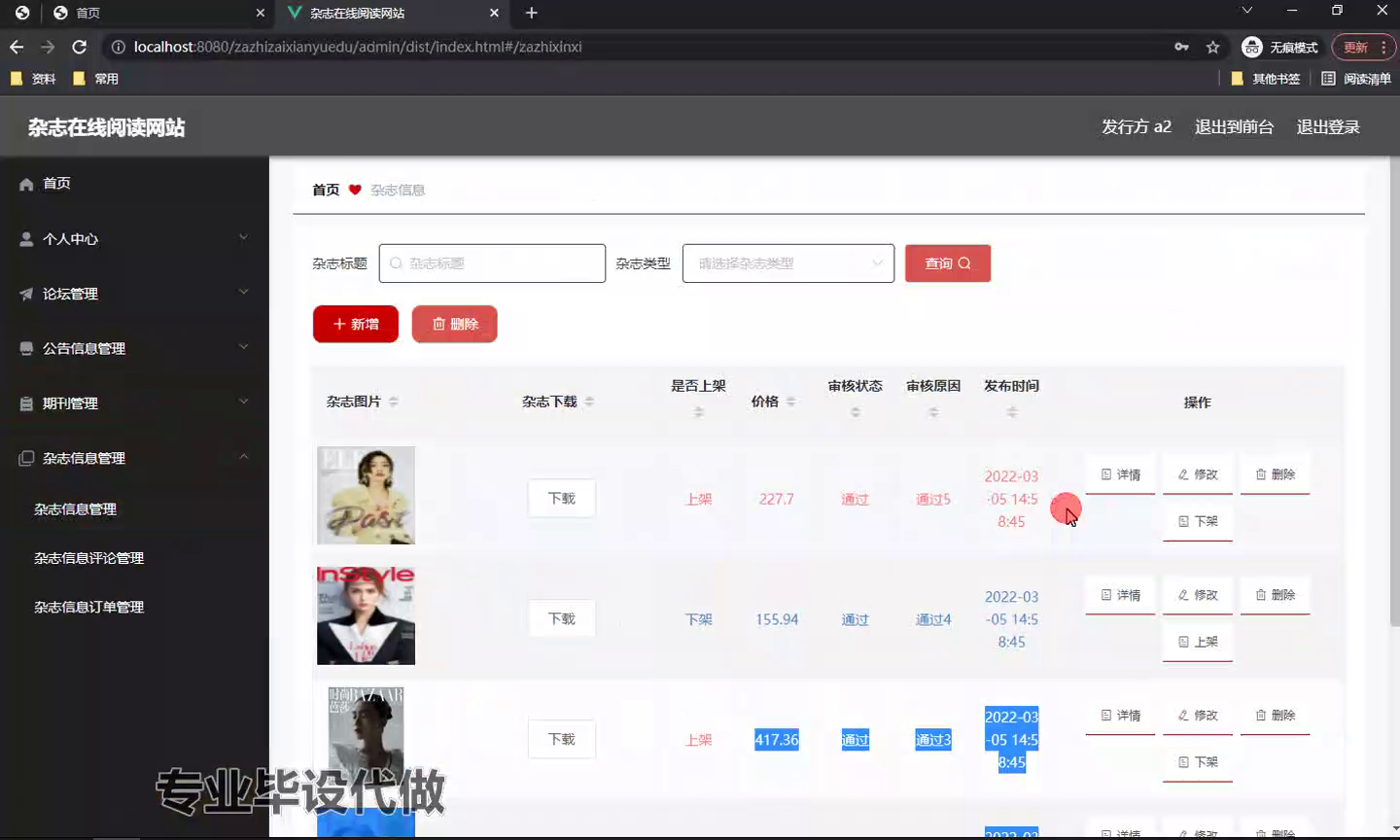Open the 杂志类型 dropdown
This screenshot has width=1400, height=840.
[788, 263]
